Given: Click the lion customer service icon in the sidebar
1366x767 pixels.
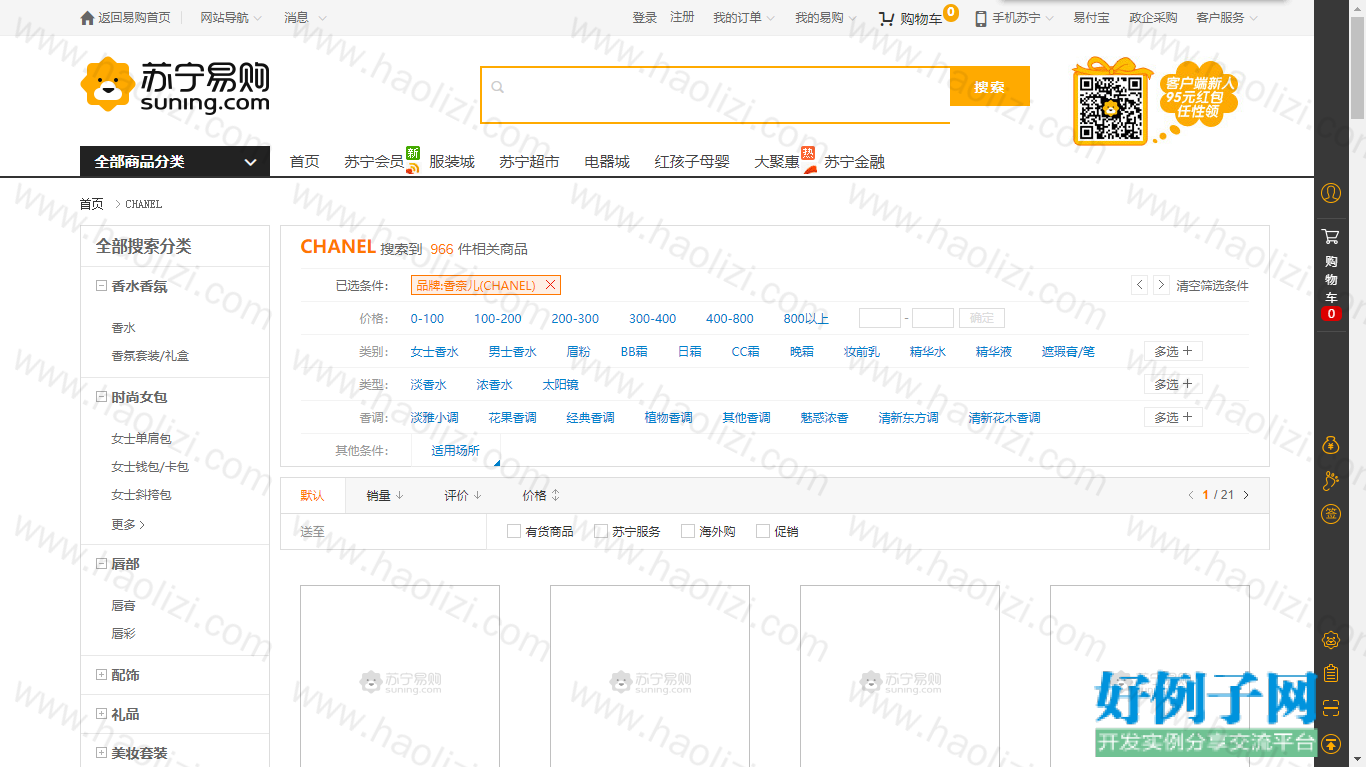Looking at the screenshot, I should 1331,640.
